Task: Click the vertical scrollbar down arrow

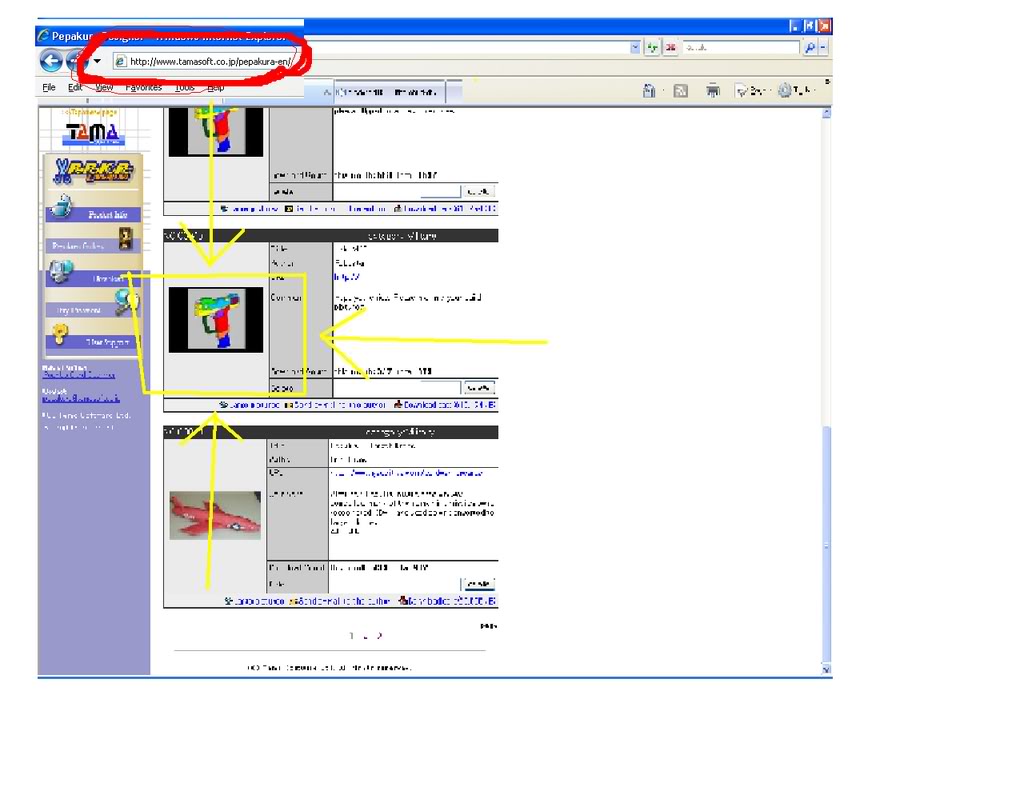Action: [x=826, y=669]
